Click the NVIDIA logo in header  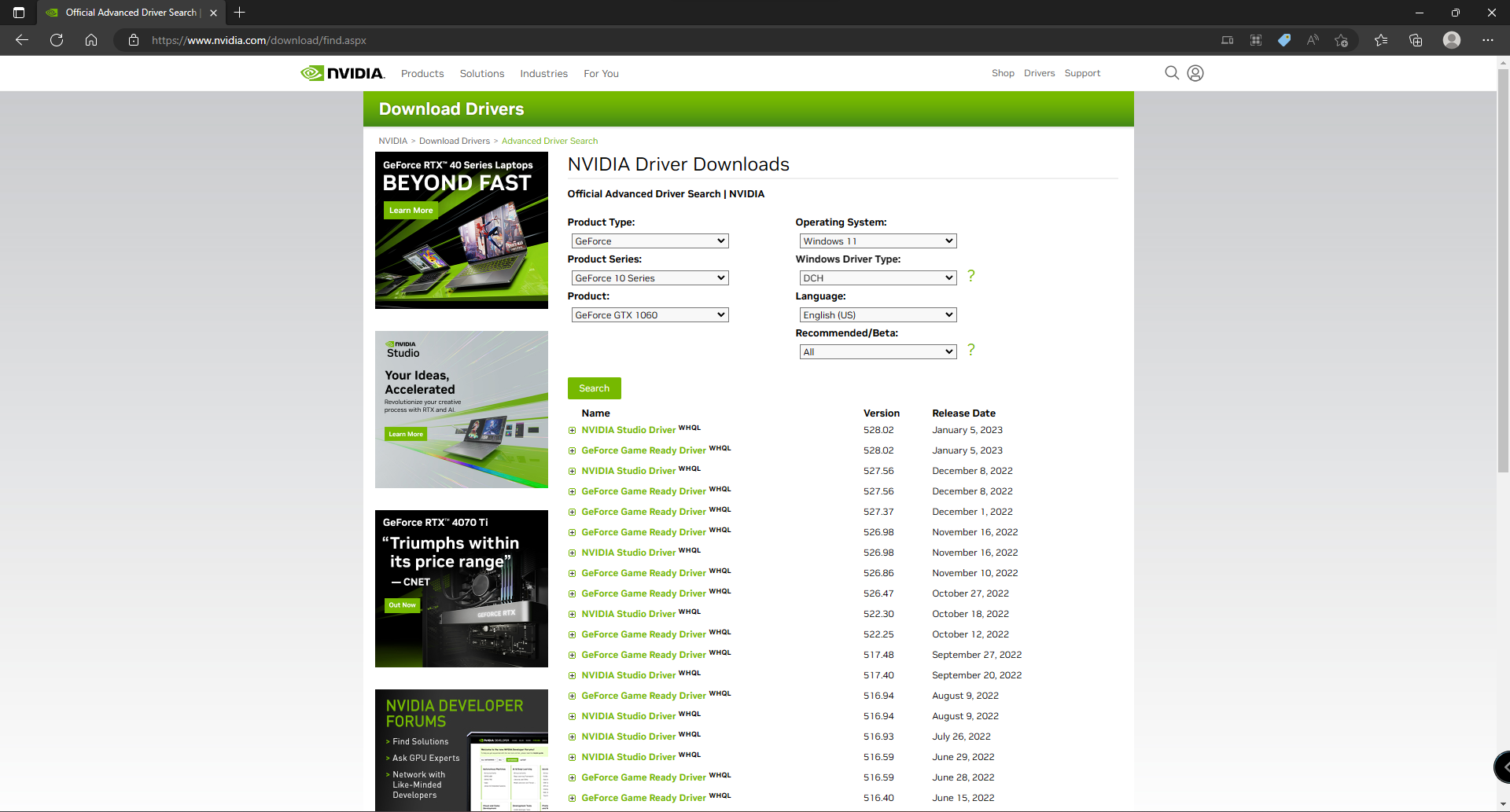(343, 73)
